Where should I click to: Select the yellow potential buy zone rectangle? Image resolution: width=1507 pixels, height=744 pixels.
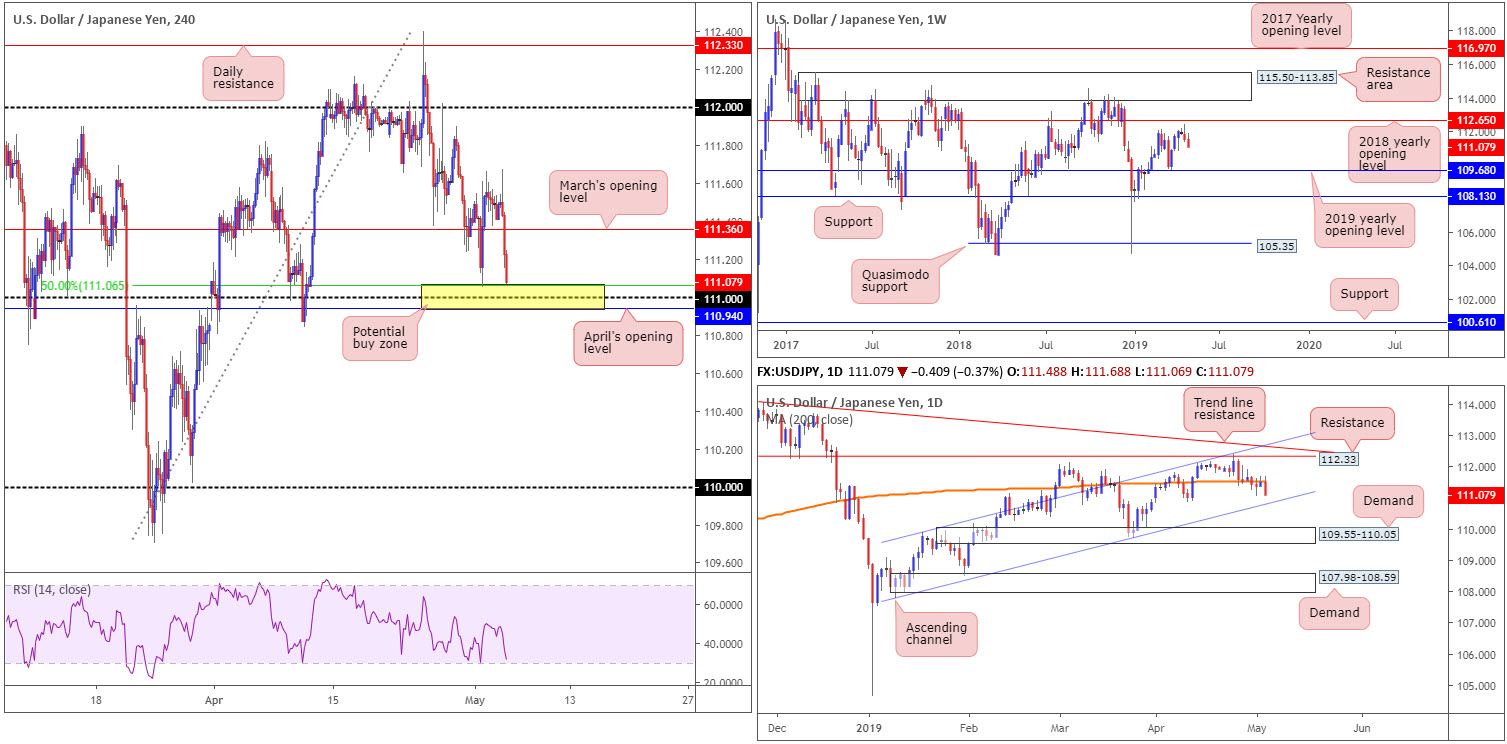512,296
